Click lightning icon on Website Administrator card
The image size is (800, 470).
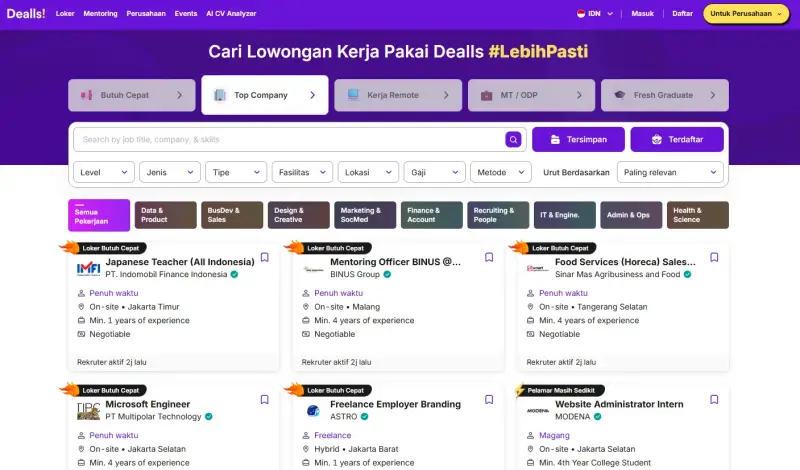[520, 390]
